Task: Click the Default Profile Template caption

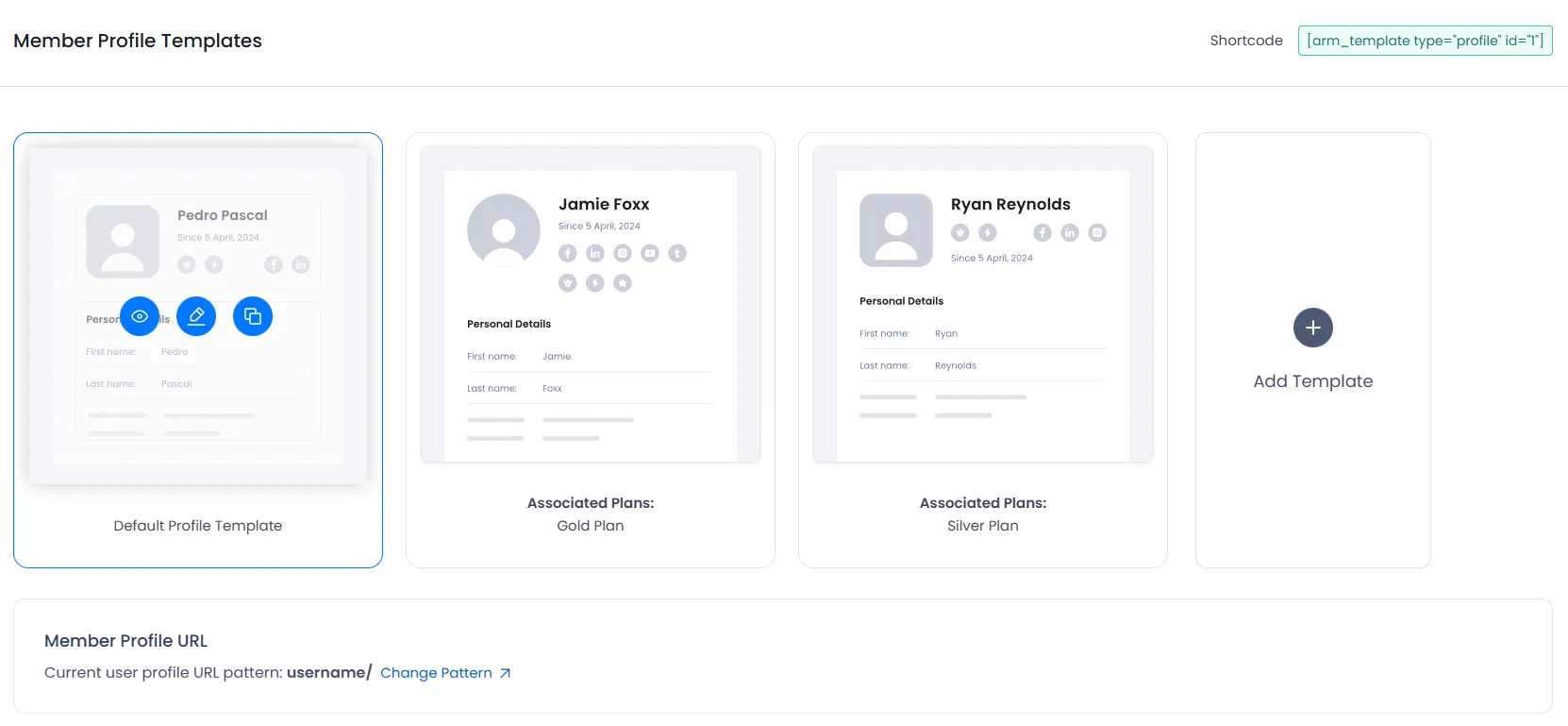Action: [x=198, y=526]
